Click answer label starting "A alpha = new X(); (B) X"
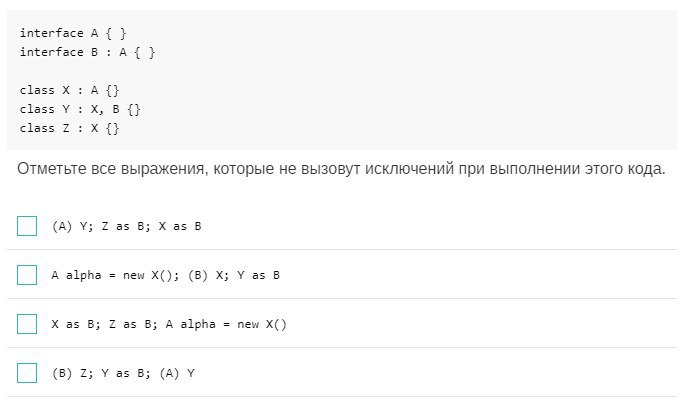This screenshot has height=400, width=688. click(x=165, y=275)
